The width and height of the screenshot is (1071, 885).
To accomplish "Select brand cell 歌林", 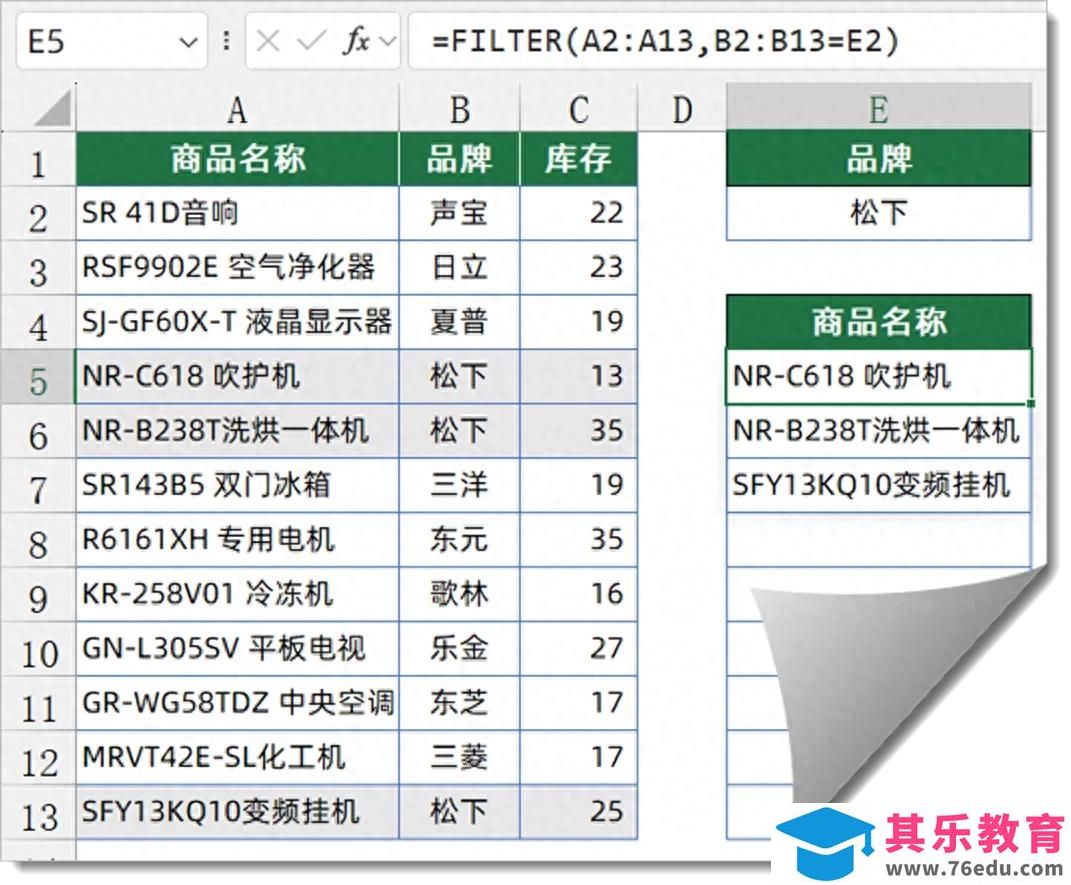I will coord(459,594).
